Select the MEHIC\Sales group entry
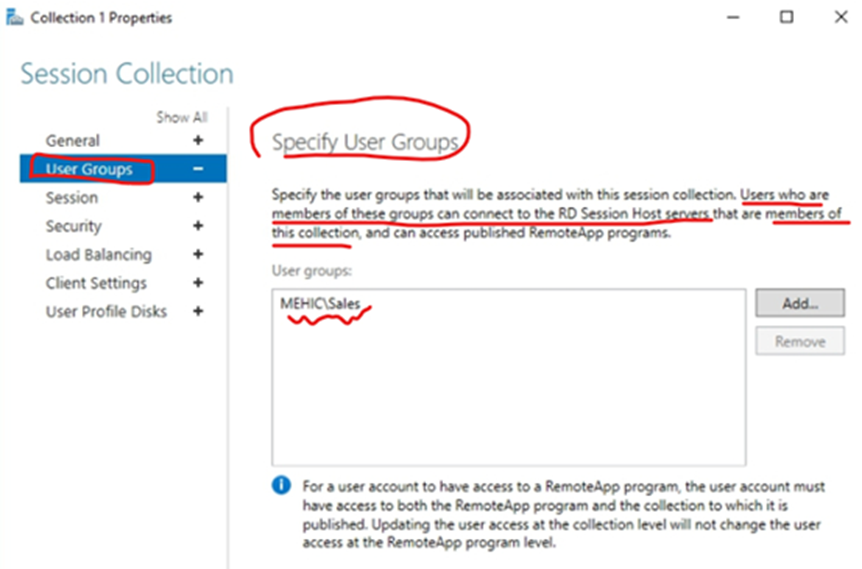862x569 pixels. click(x=321, y=303)
